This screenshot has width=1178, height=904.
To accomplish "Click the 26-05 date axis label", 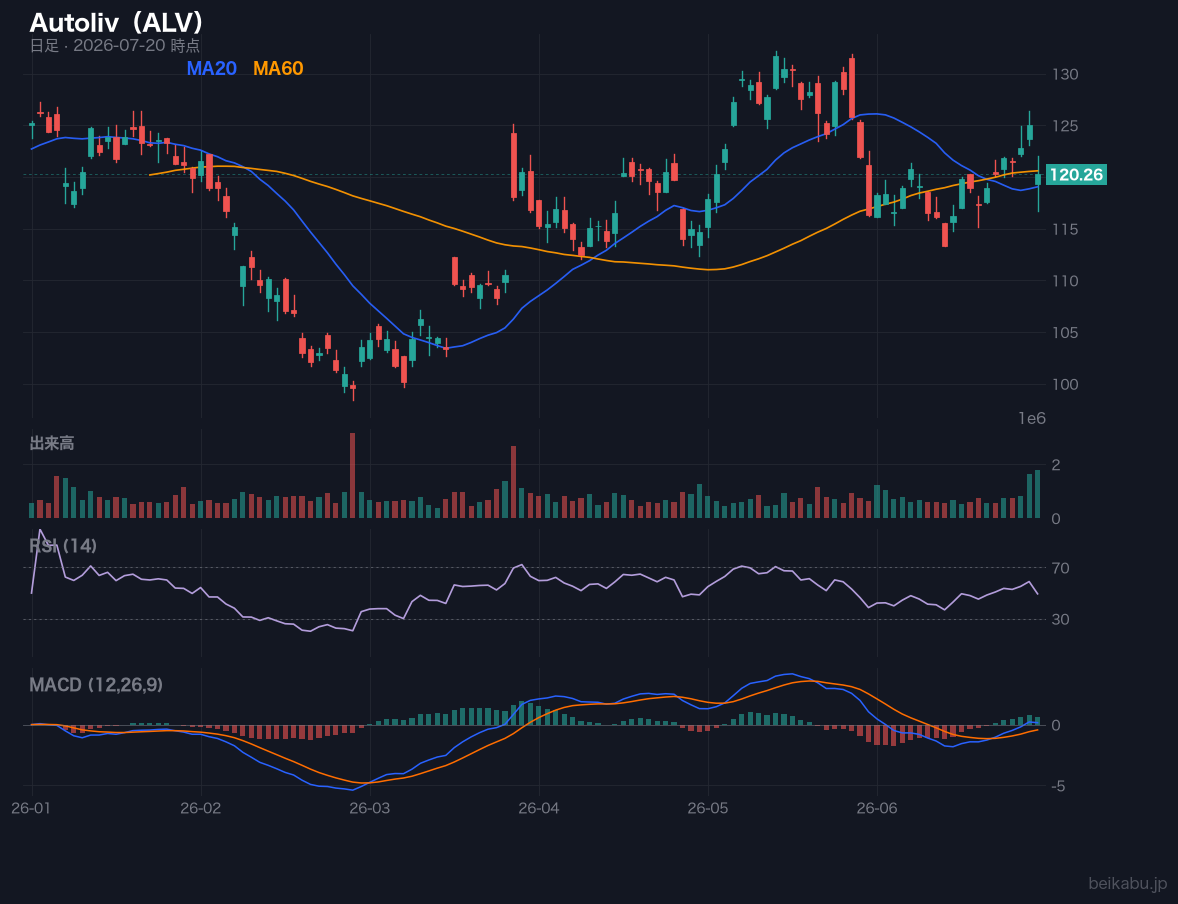I will coord(708,809).
